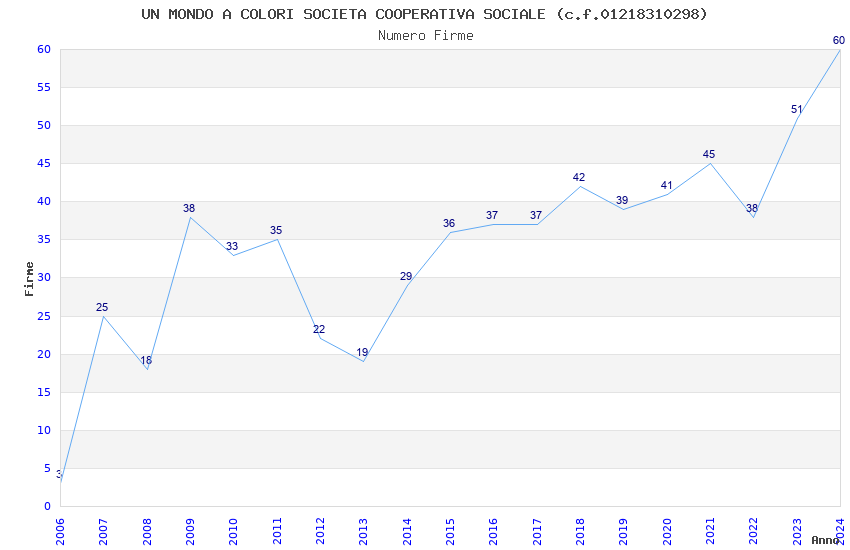The width and height of the screenshot is (850, 550).
Task: Click the data point labeled 60 for 2024
Action: pos(839,40)
